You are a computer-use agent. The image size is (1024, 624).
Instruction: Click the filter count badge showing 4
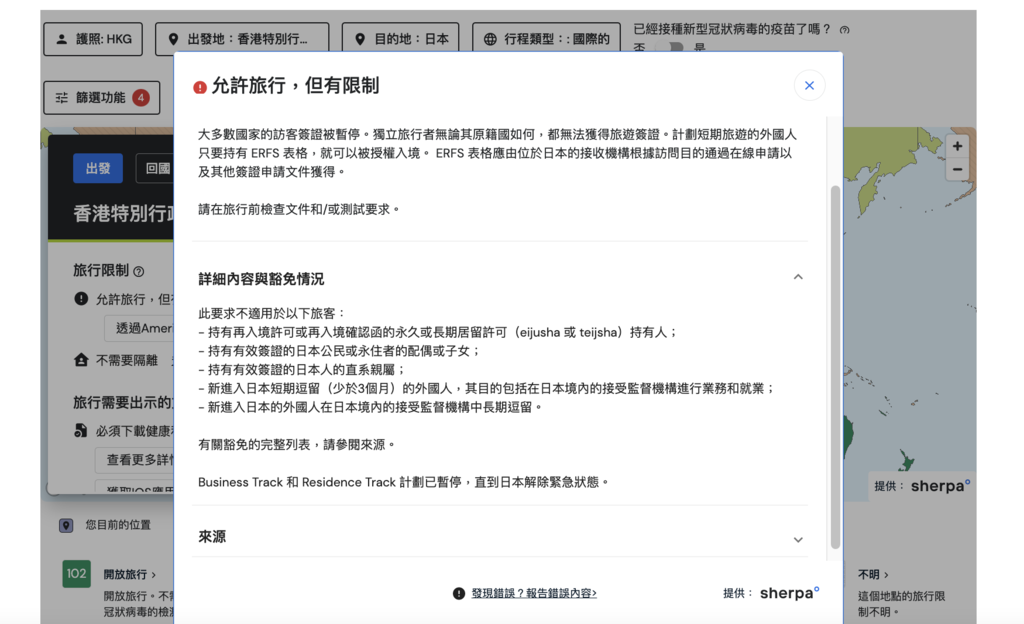click(x=140, y=98)
